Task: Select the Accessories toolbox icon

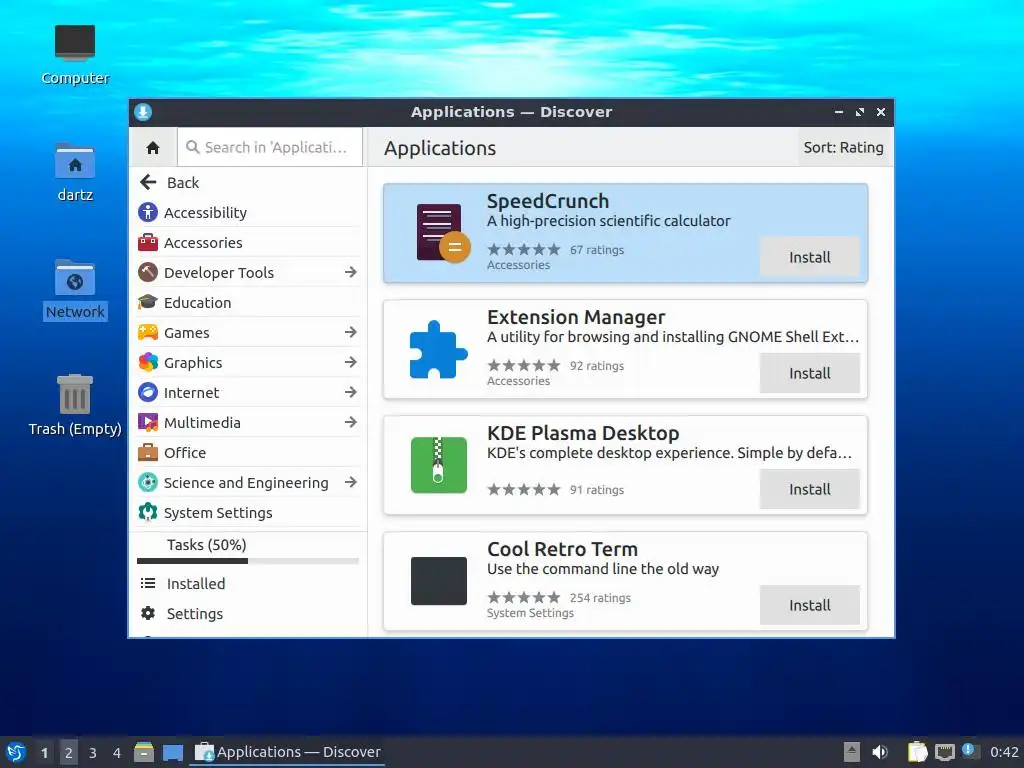Action: coord(148,242)
